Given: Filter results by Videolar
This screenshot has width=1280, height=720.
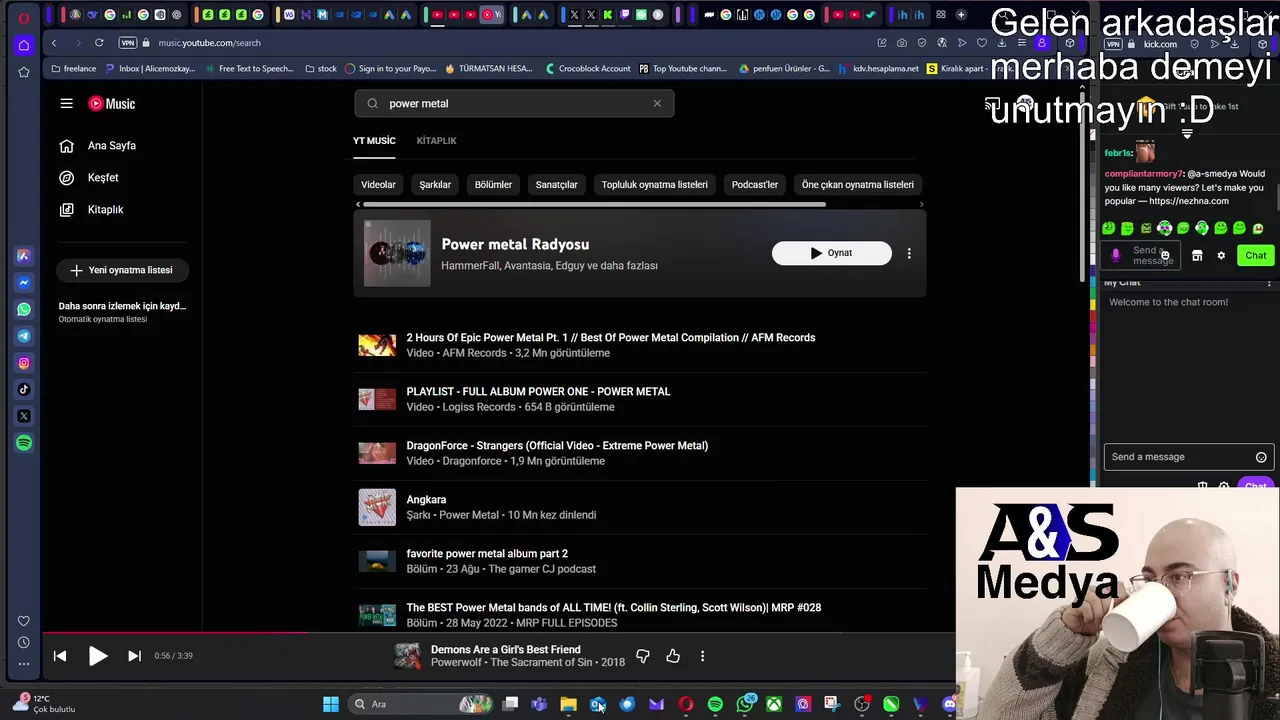Looking at the screenshot, I should [378, 184].
